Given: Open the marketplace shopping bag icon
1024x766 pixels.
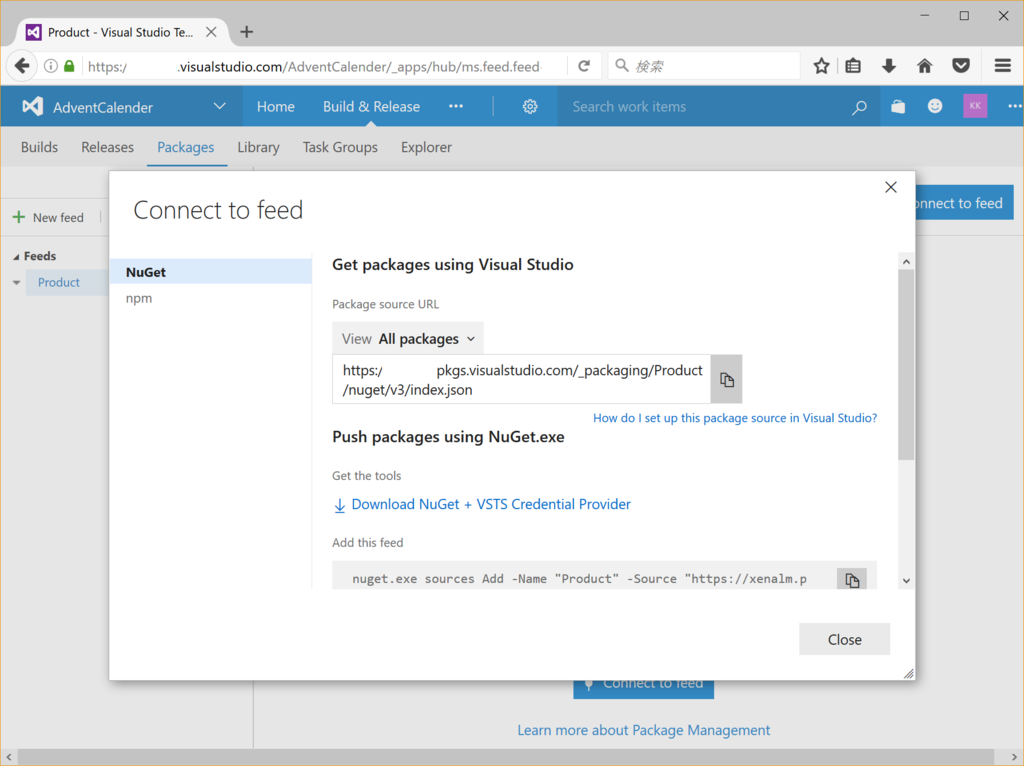Looking at the screenshot, I should 898,106.
